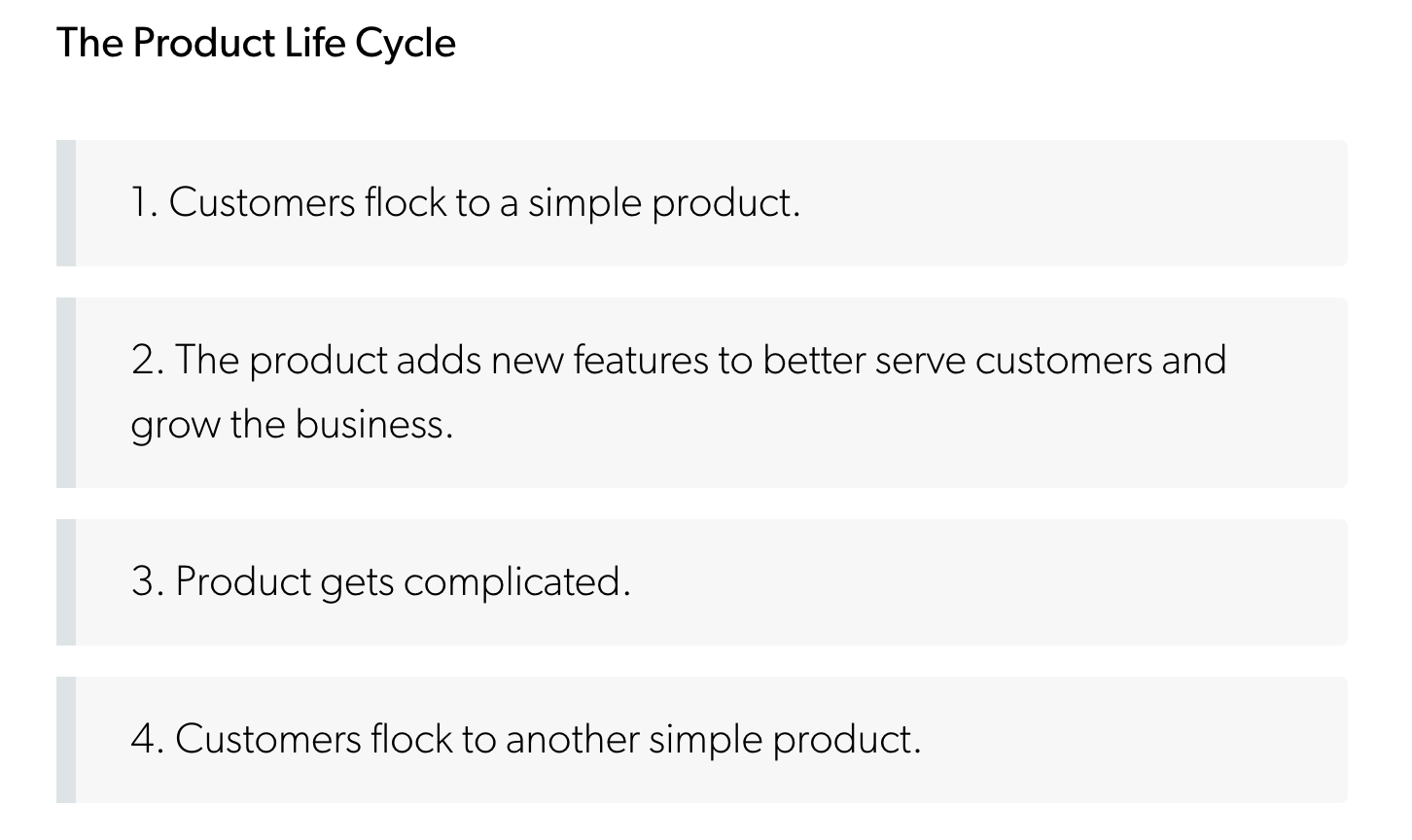
Task: Click the number '1.' in first block
Action: pos(144,202)
